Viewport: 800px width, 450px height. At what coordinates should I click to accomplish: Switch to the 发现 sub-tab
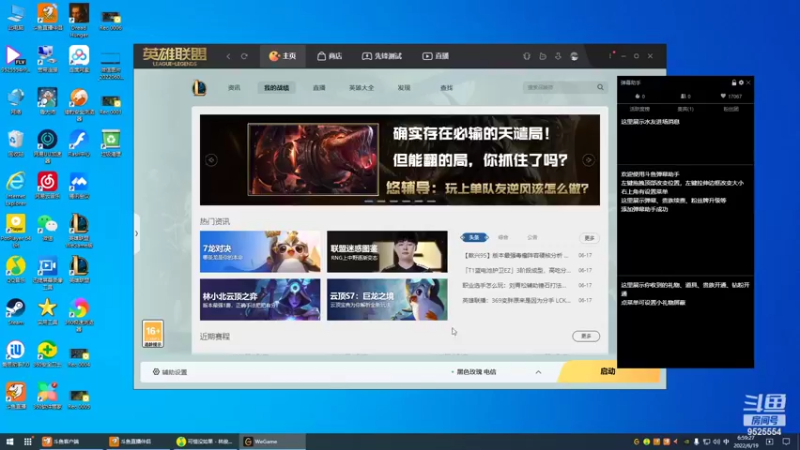pos(404,88)
